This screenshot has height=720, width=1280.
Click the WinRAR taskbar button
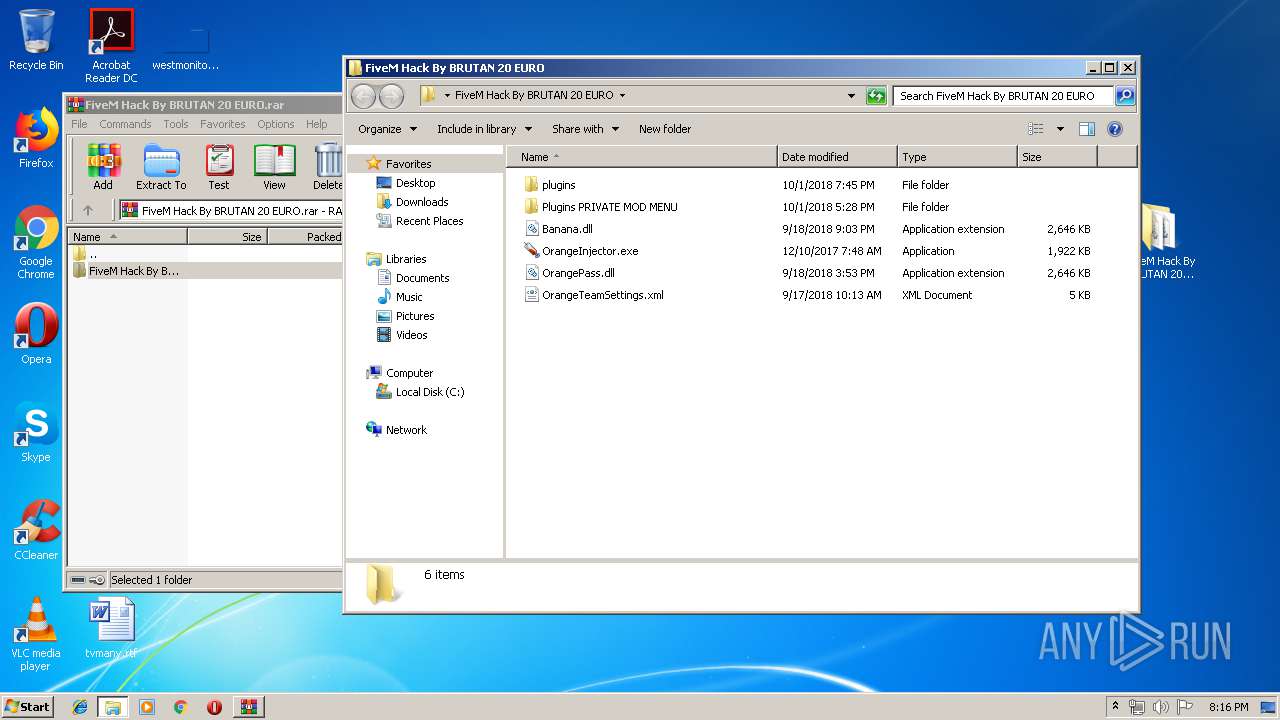point(249,707)
